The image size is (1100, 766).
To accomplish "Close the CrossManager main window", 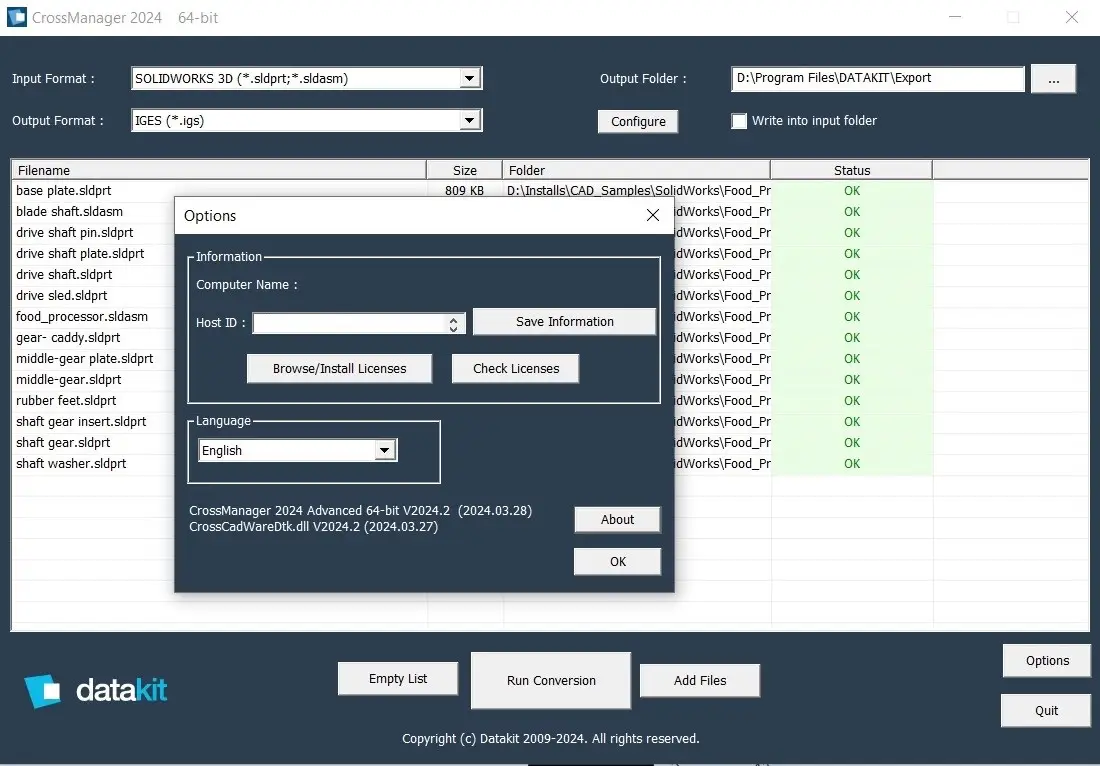I will [x=1071, y=18].
